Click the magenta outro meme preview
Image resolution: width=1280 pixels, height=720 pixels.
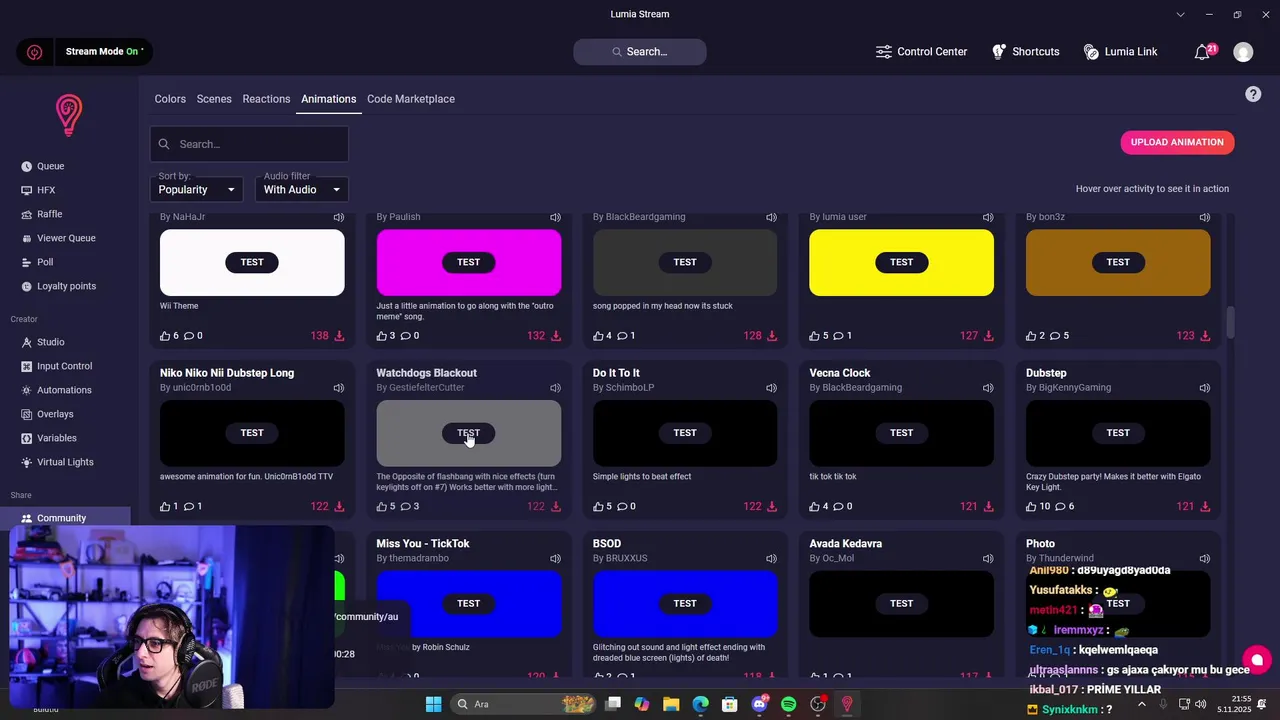click(469, 262)
